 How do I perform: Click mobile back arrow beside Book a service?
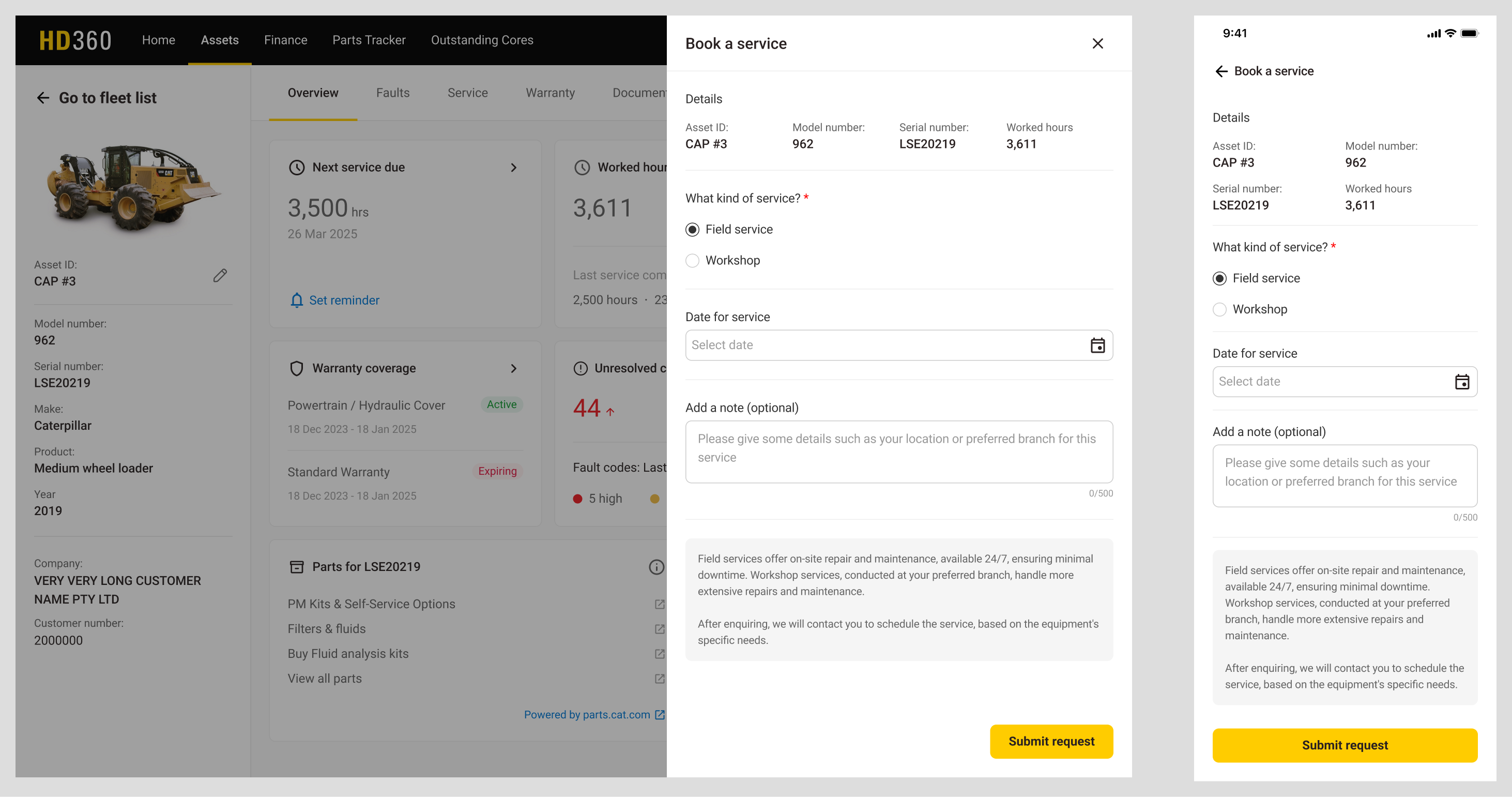tap(1221, 71)
